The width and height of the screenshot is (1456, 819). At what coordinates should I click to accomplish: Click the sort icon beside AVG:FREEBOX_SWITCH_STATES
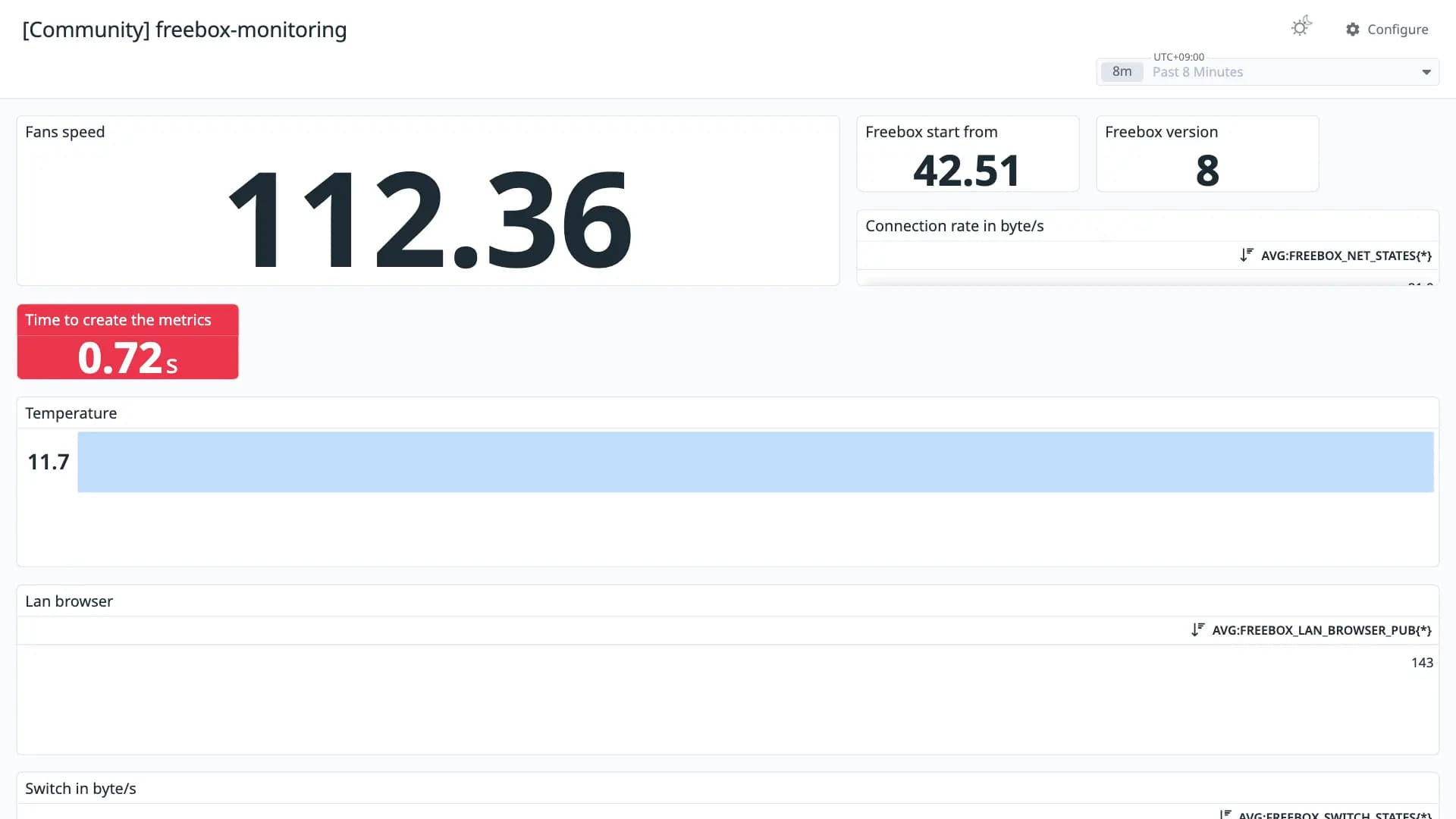1225,814
